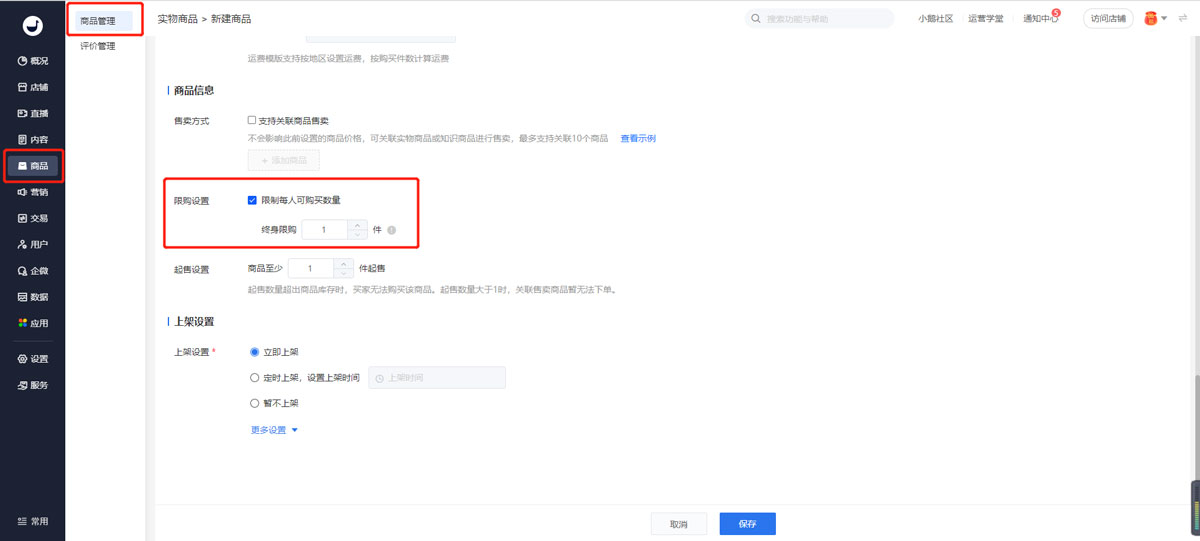Open 应用 apps section in the sidebar
The image size is (1200, 541).
[x=33, y=323]
